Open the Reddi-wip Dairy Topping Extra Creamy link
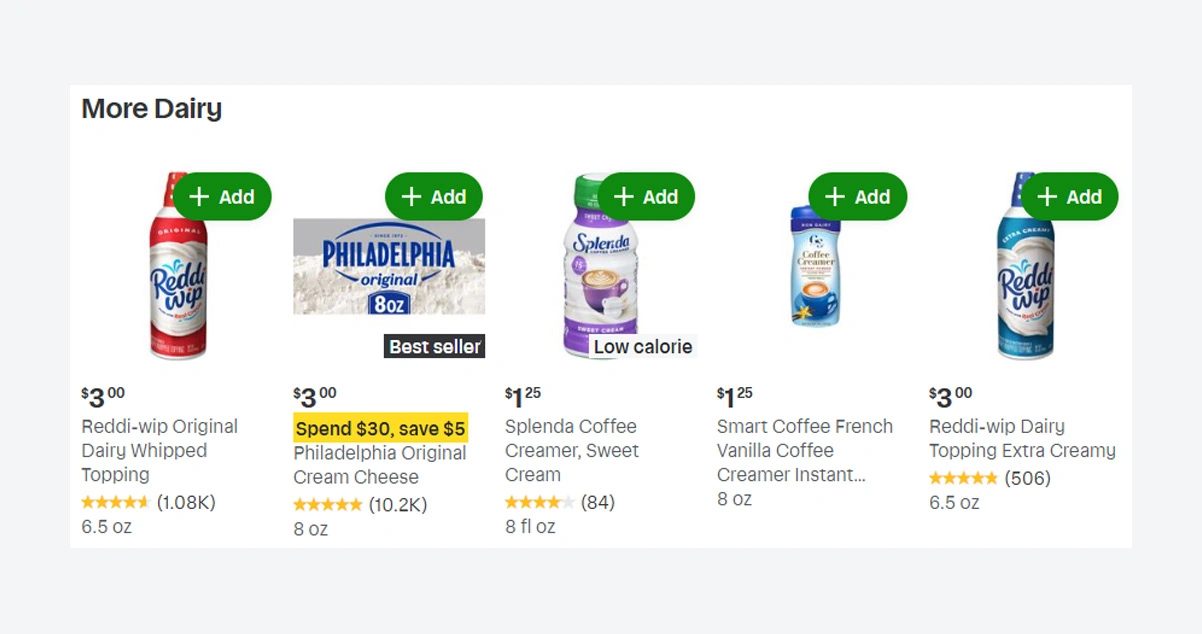 (1021, 438)
